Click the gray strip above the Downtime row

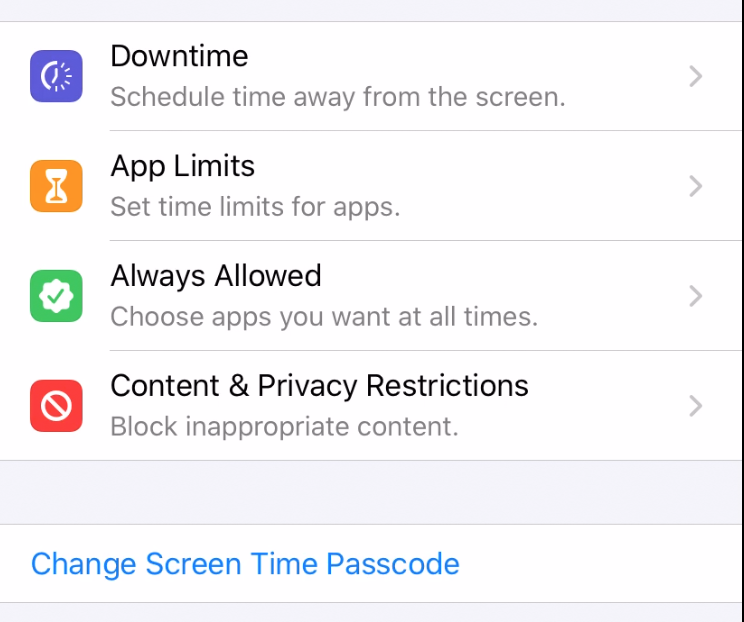tap(372, 10)
